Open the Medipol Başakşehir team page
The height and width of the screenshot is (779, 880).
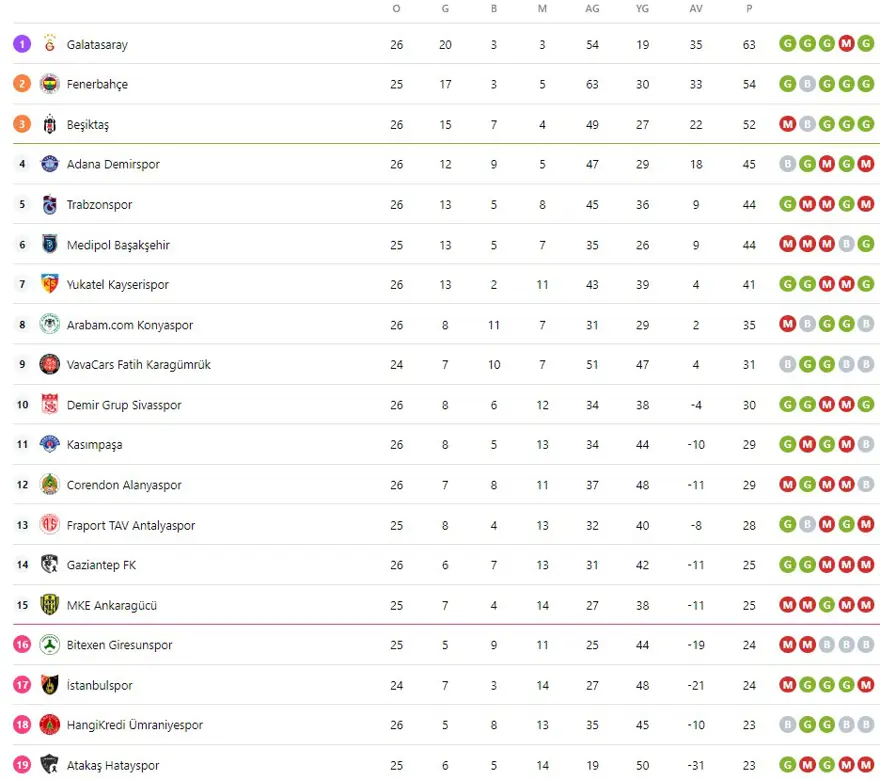pyautogui.click(x=118, y=245)
